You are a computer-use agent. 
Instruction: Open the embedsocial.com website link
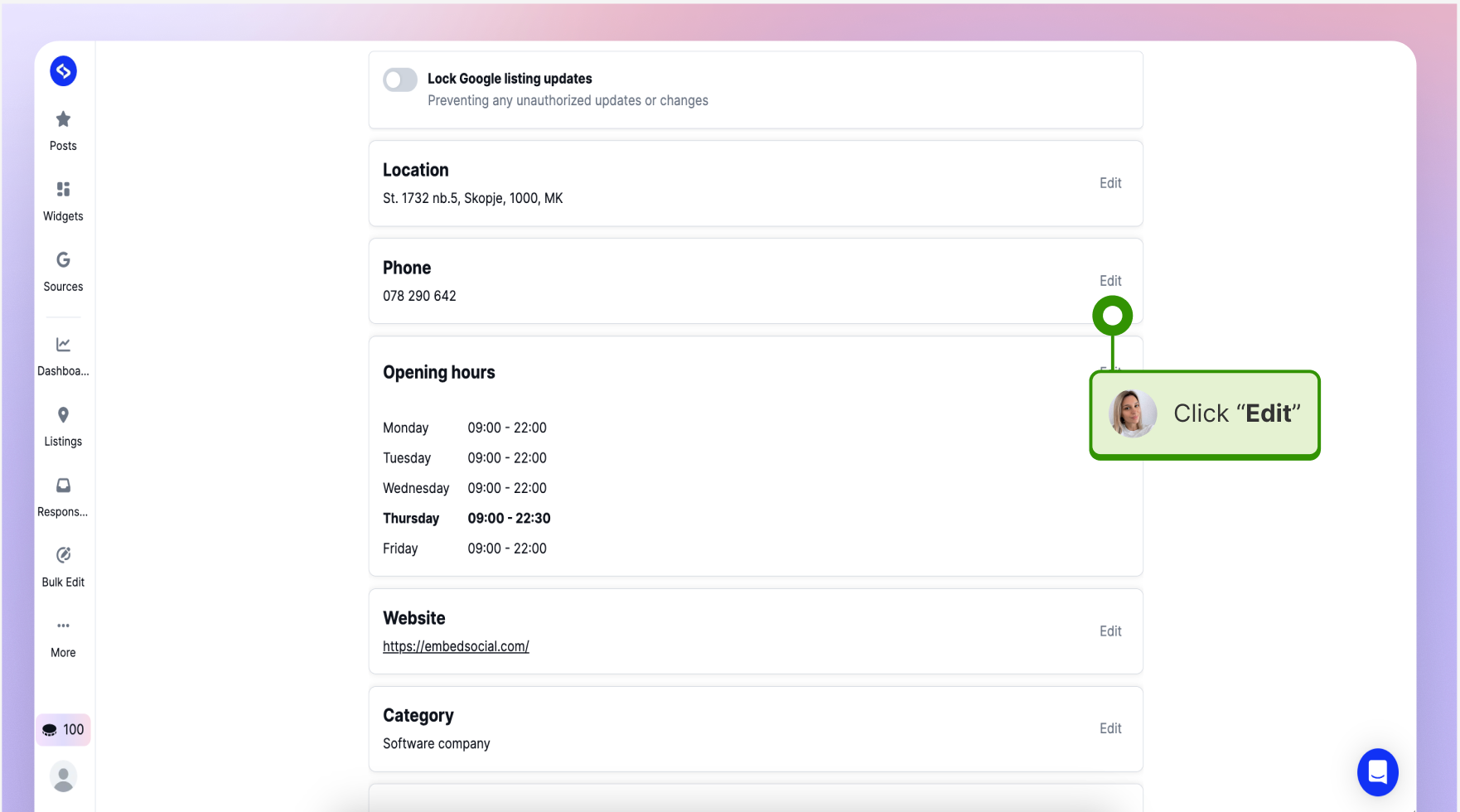click(x=456, y=646)
